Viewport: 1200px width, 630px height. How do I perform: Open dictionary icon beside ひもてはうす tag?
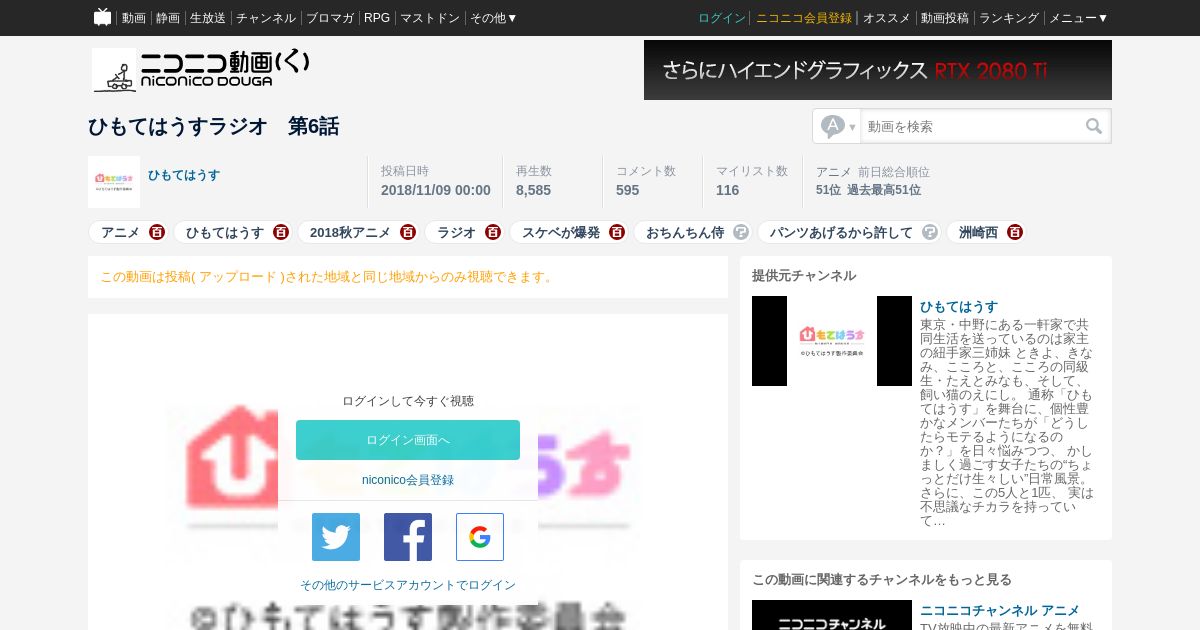(281, 232)
